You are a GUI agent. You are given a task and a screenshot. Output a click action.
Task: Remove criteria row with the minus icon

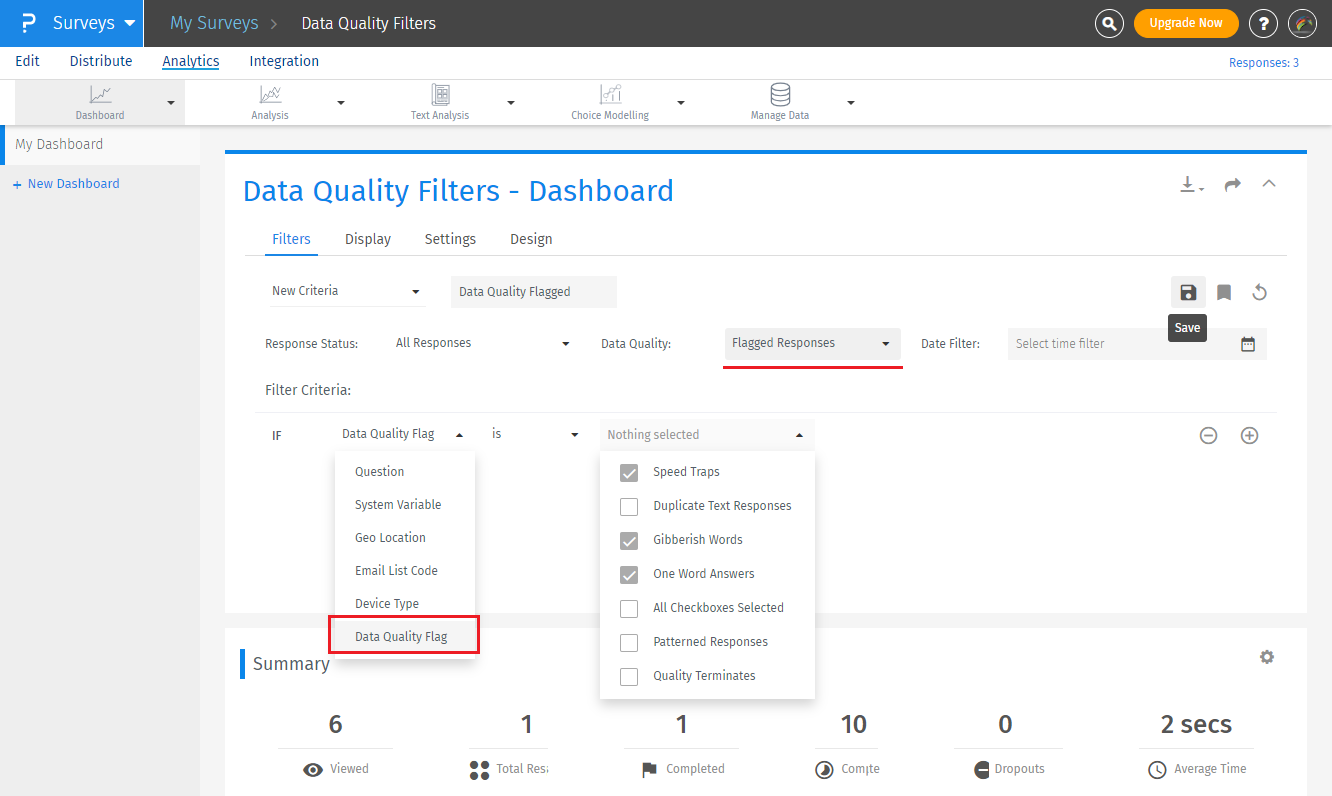1208,435
